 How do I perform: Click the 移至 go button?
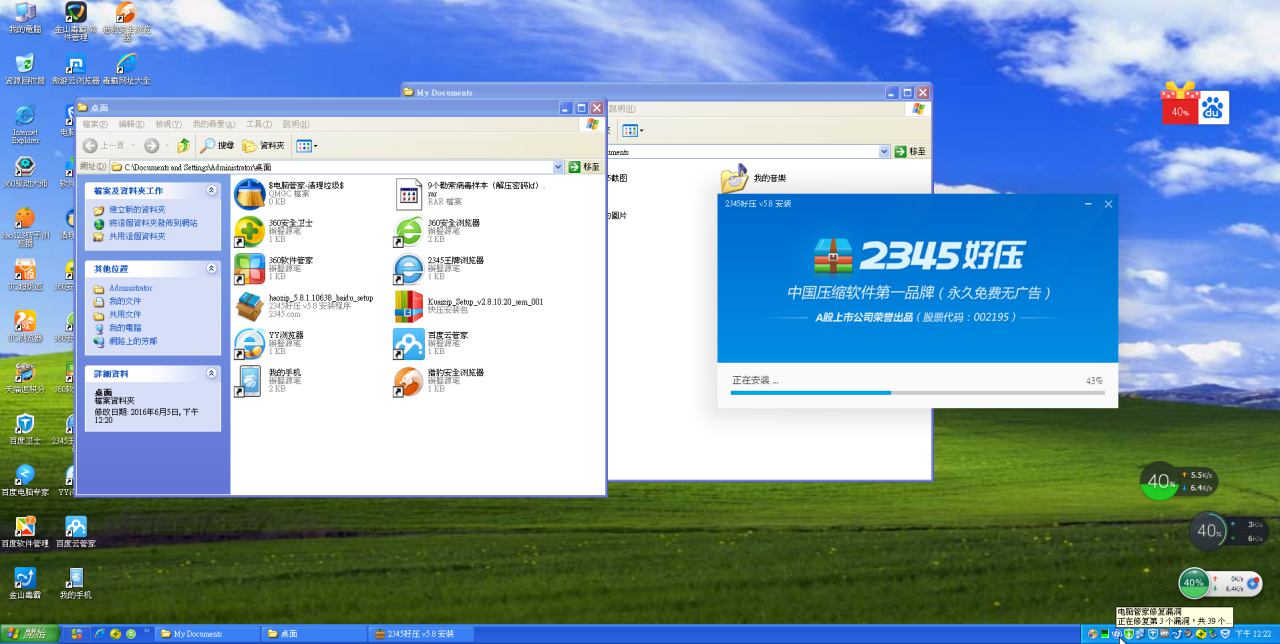pyautogui.click(x=585, y=167)
